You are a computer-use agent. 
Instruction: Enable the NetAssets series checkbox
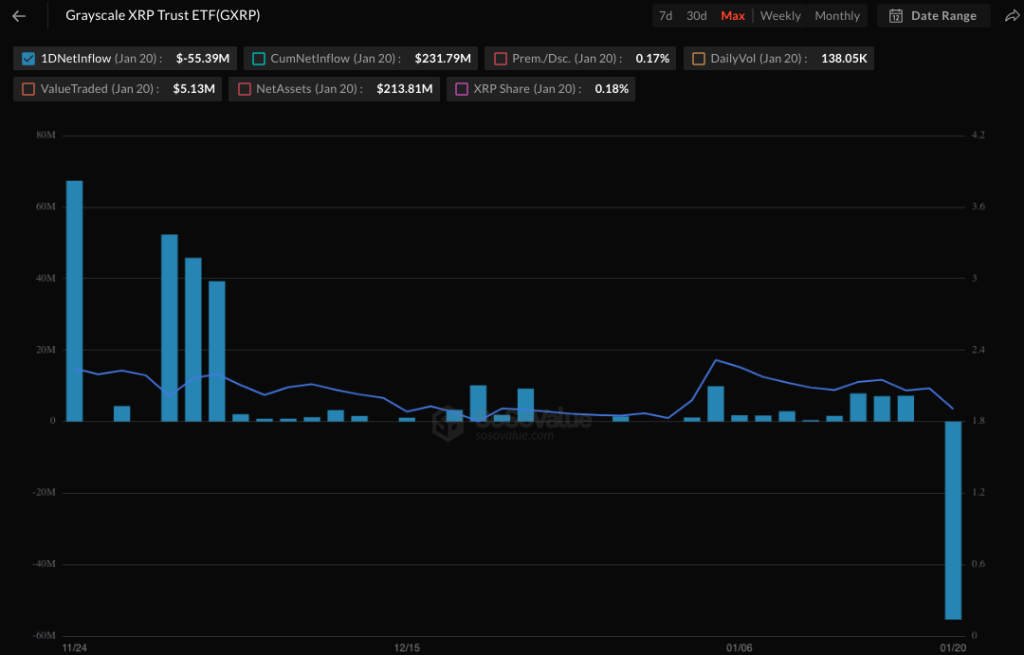[x=244, y=89]
